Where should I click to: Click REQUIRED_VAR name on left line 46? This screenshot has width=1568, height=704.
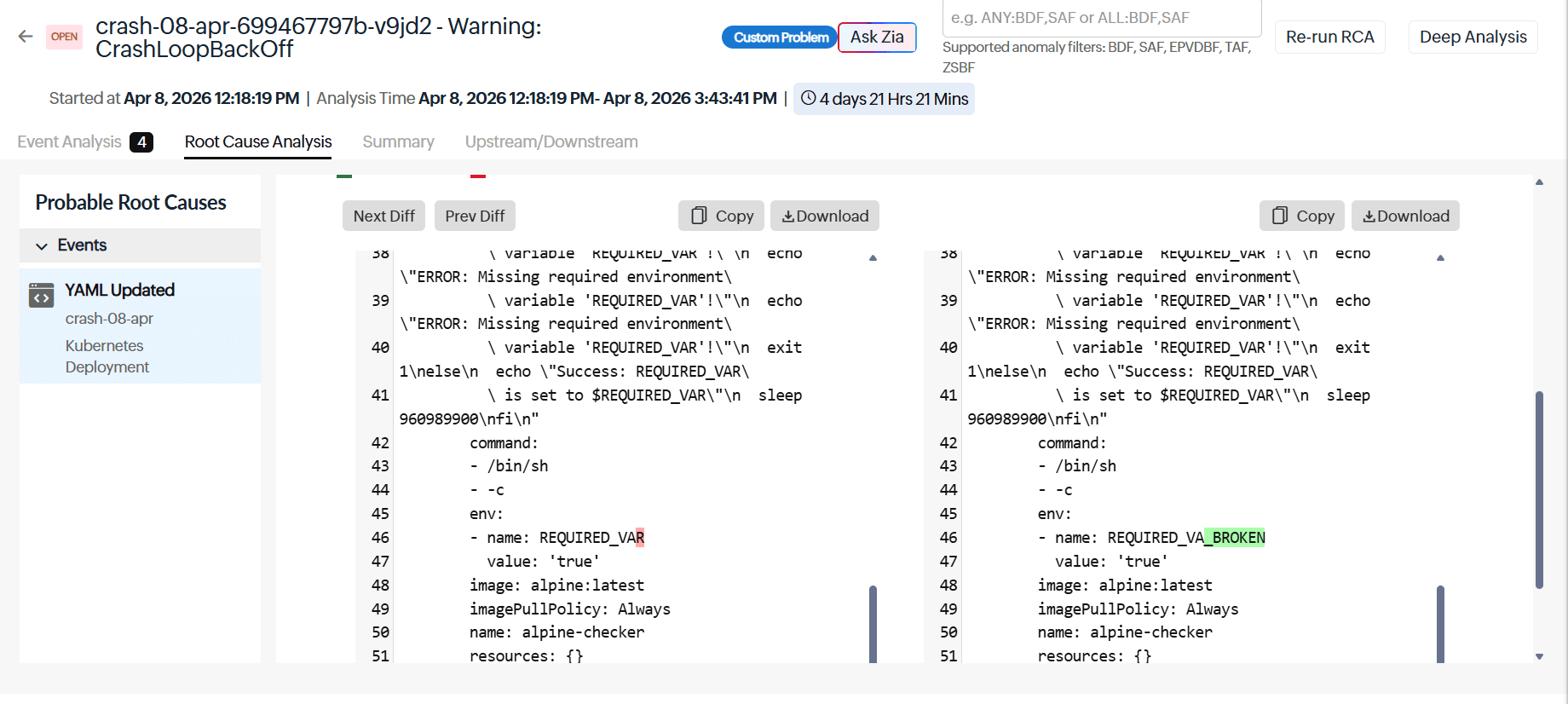(591, 538)
